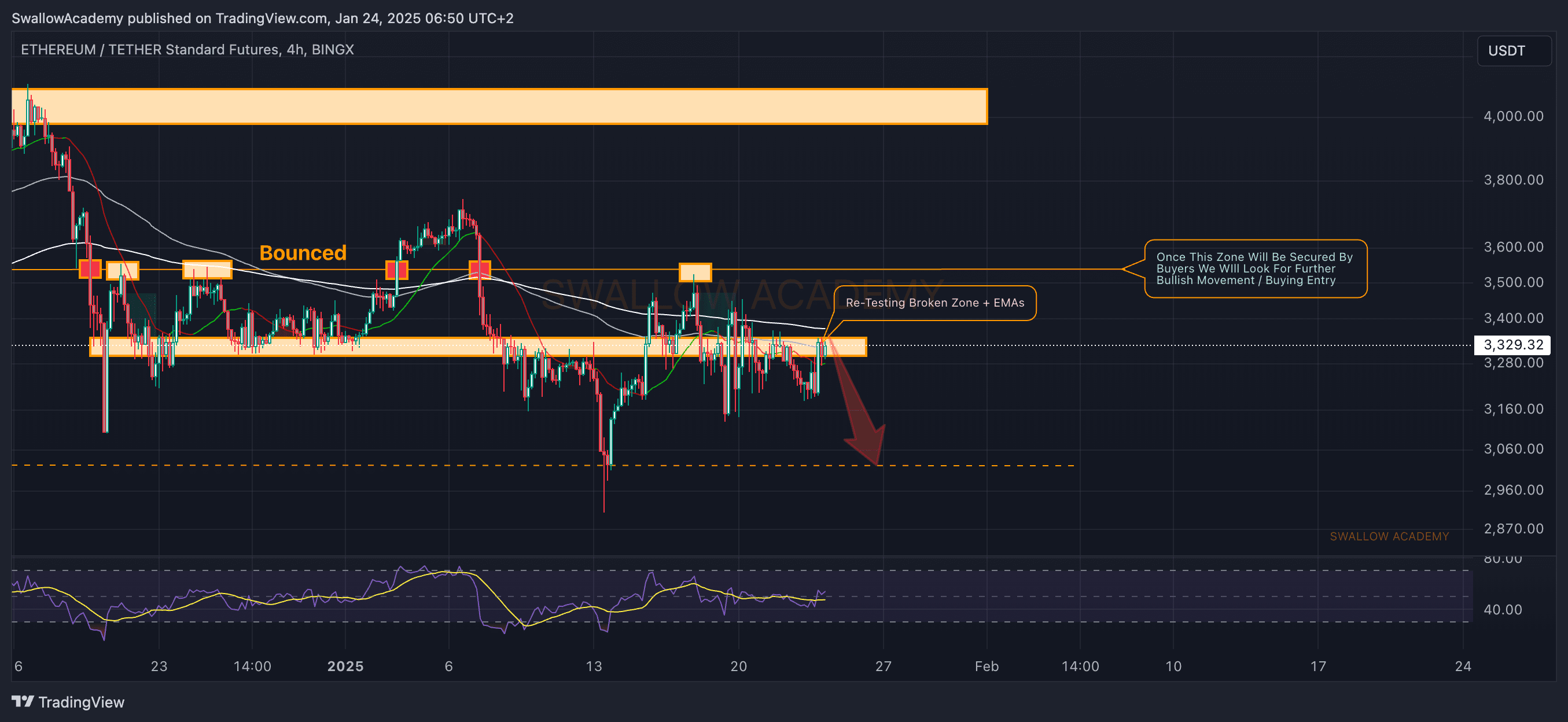Click the SWALLOW ACADEMY orange watermark text
This screenshot has height=722, width=1568.
pos(1389,536)
